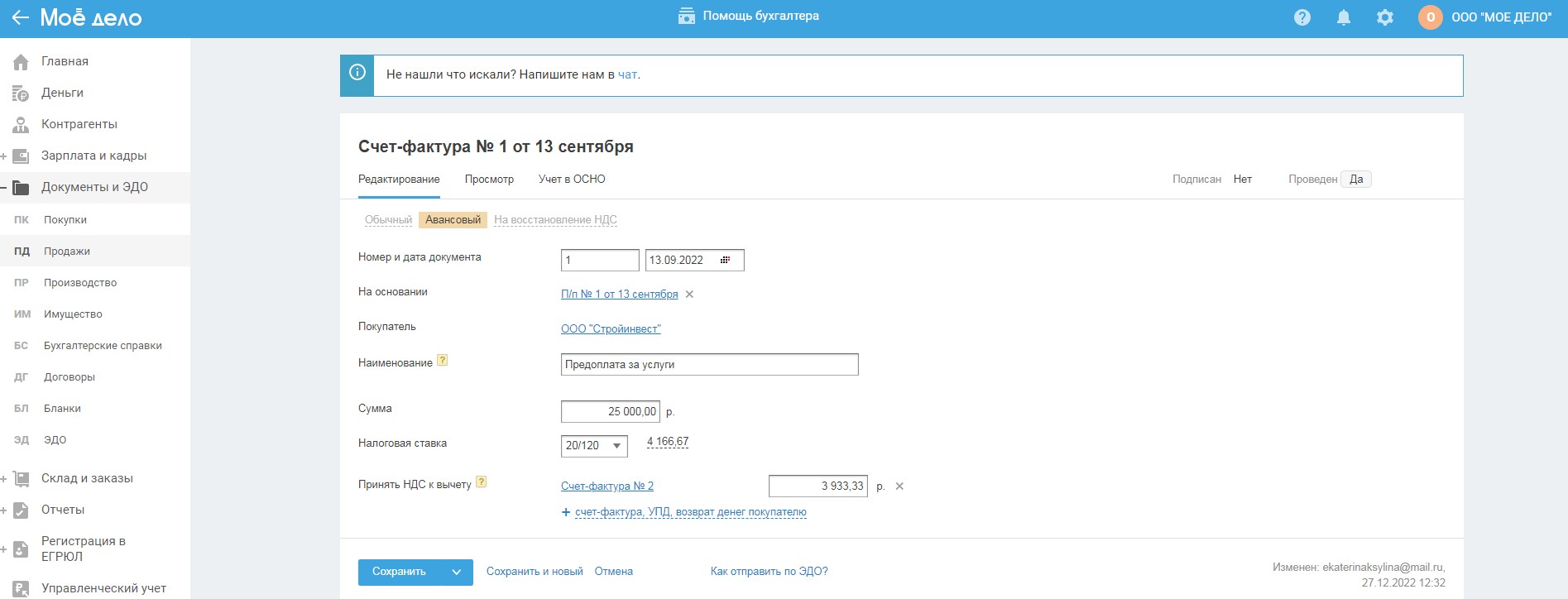Image resolution: width=1568 pixels, height=599 pixels.
Task: Remove the basis document with X icon
Action: tap(689, 295)
